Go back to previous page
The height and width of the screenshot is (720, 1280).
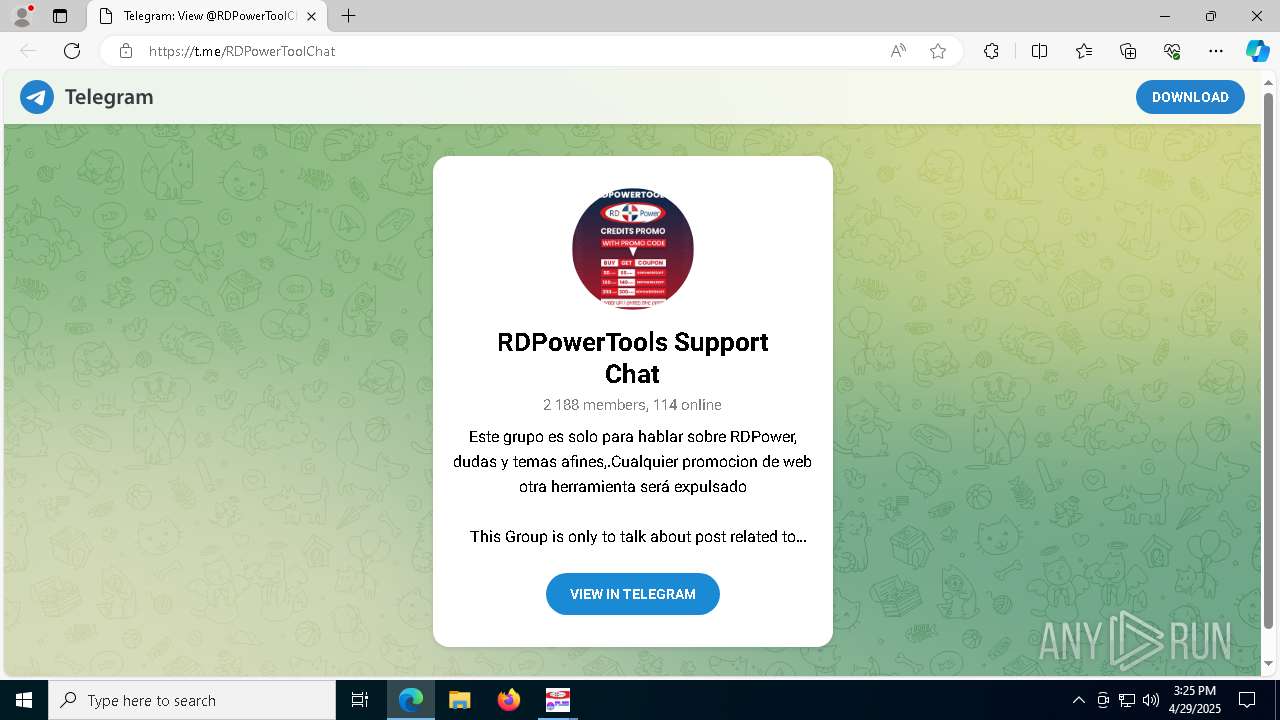tap(28, 51)
